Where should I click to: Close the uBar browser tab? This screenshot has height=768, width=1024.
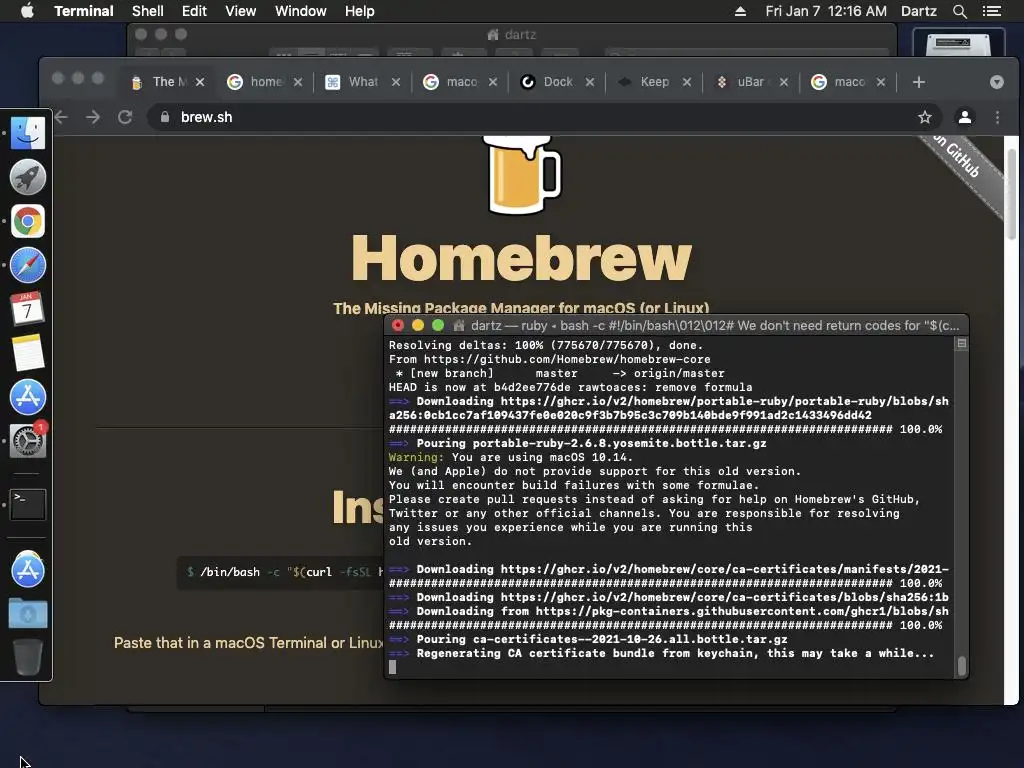pyautogui.click(x=784, y=82)
